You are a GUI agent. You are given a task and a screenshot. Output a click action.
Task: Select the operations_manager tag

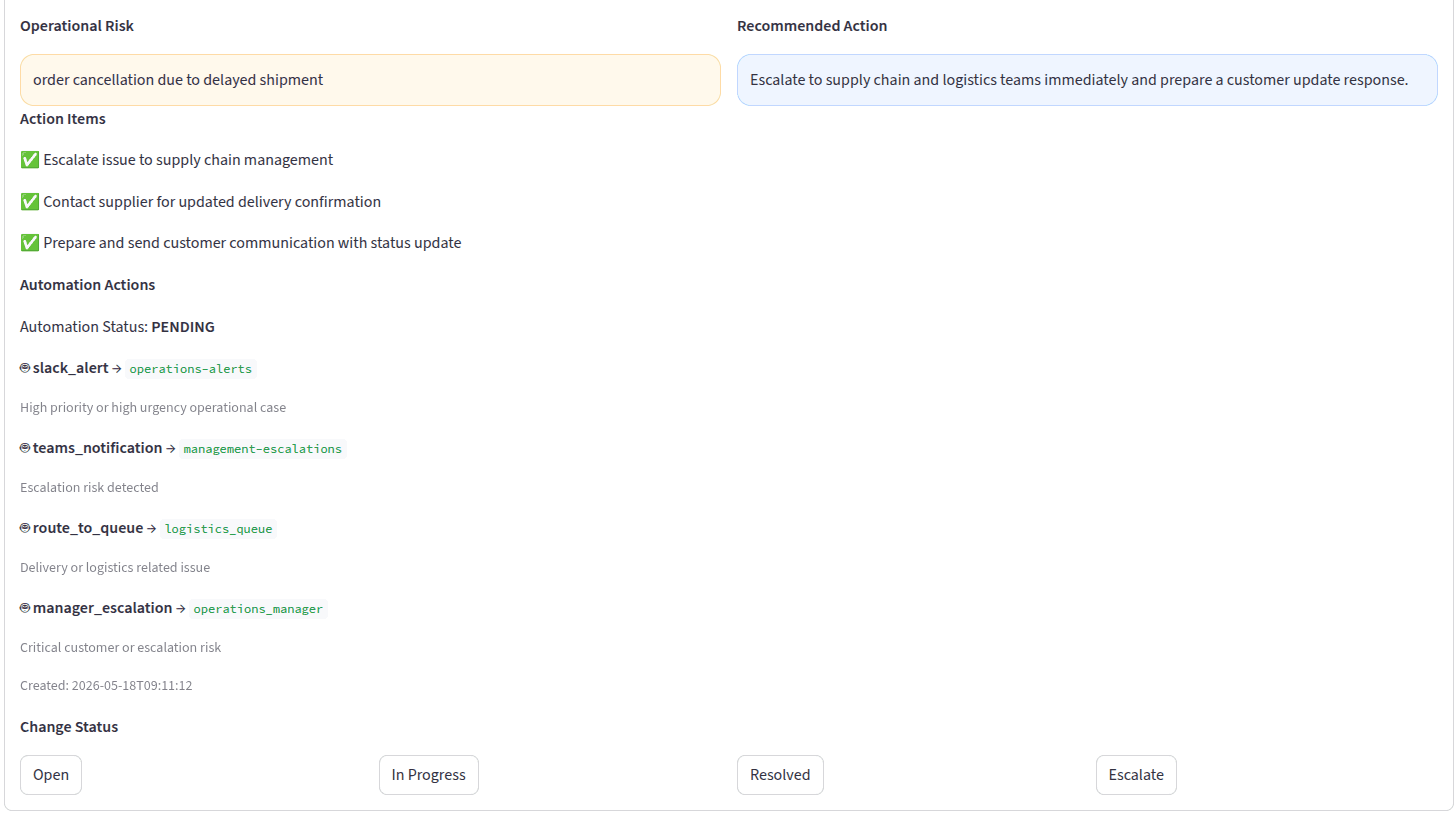click(x=258, y=609)
